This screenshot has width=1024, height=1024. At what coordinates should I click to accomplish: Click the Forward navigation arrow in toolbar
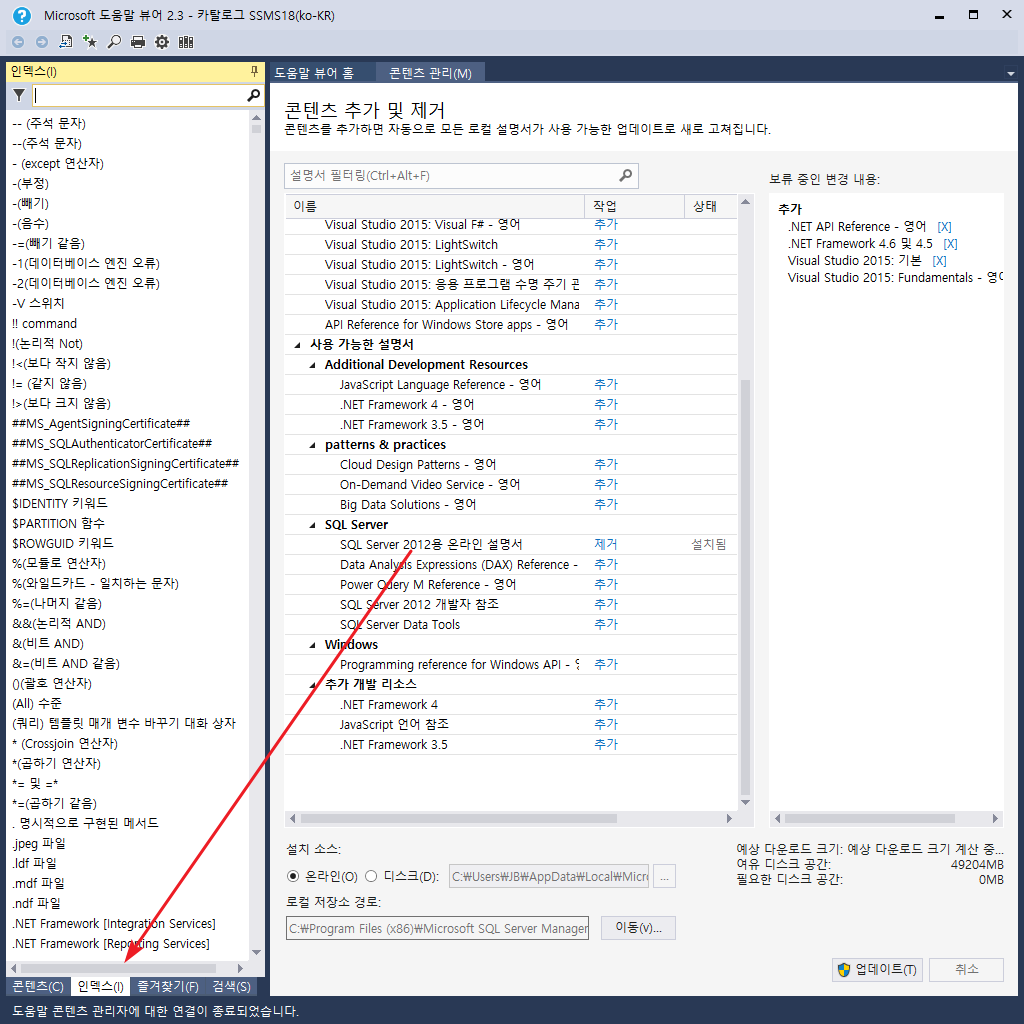click(x=42, y=42)
